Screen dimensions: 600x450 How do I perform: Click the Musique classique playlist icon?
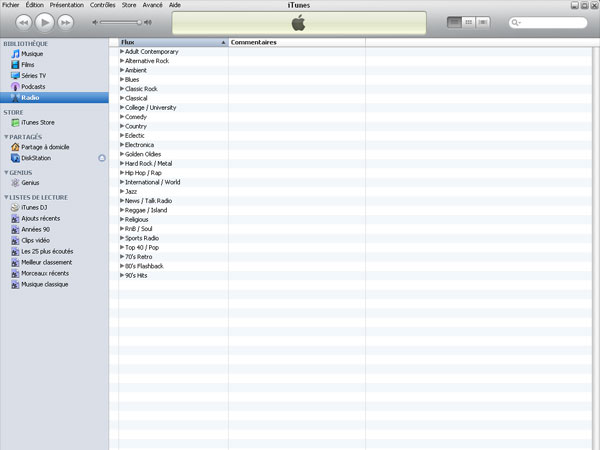pos(15,285)
